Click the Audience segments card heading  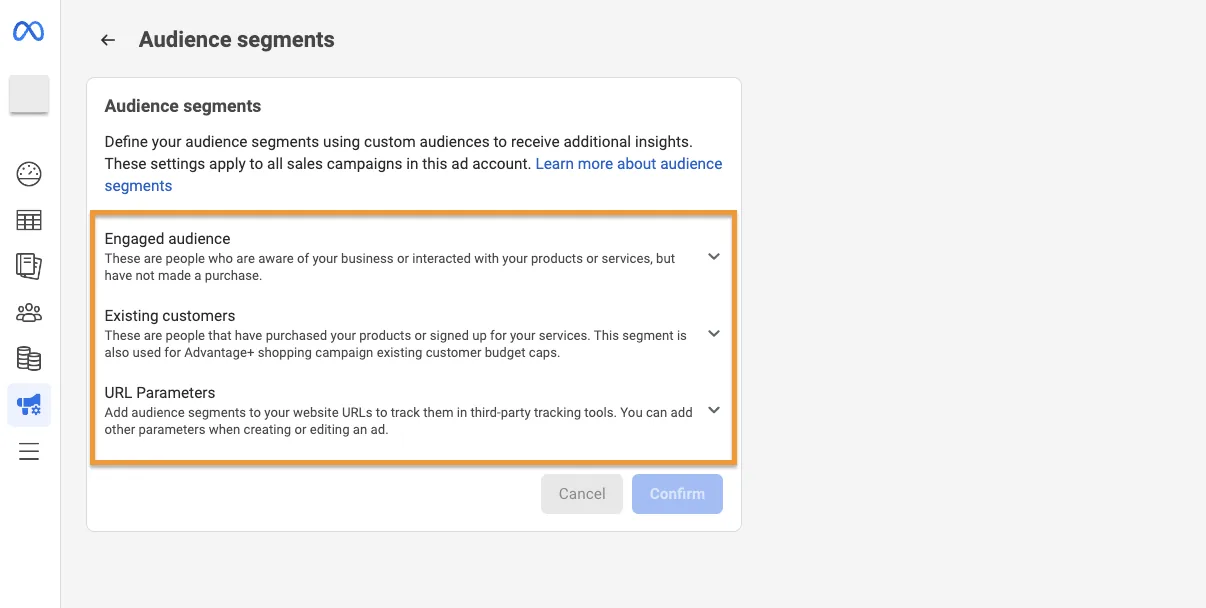coord(183,106)
